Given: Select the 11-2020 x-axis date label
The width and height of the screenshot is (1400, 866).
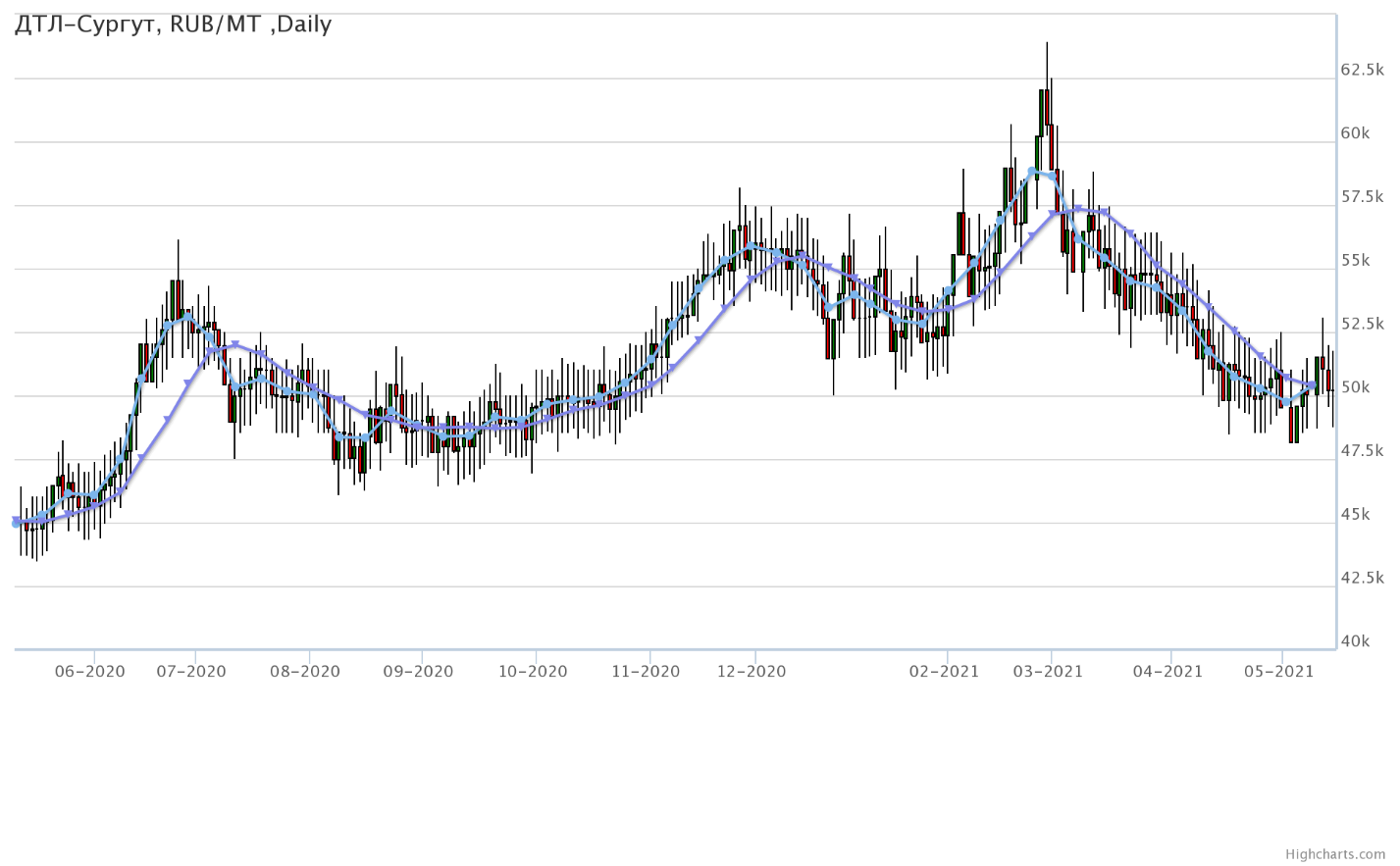Looking at the screenshot, I should tap(646, 672).
